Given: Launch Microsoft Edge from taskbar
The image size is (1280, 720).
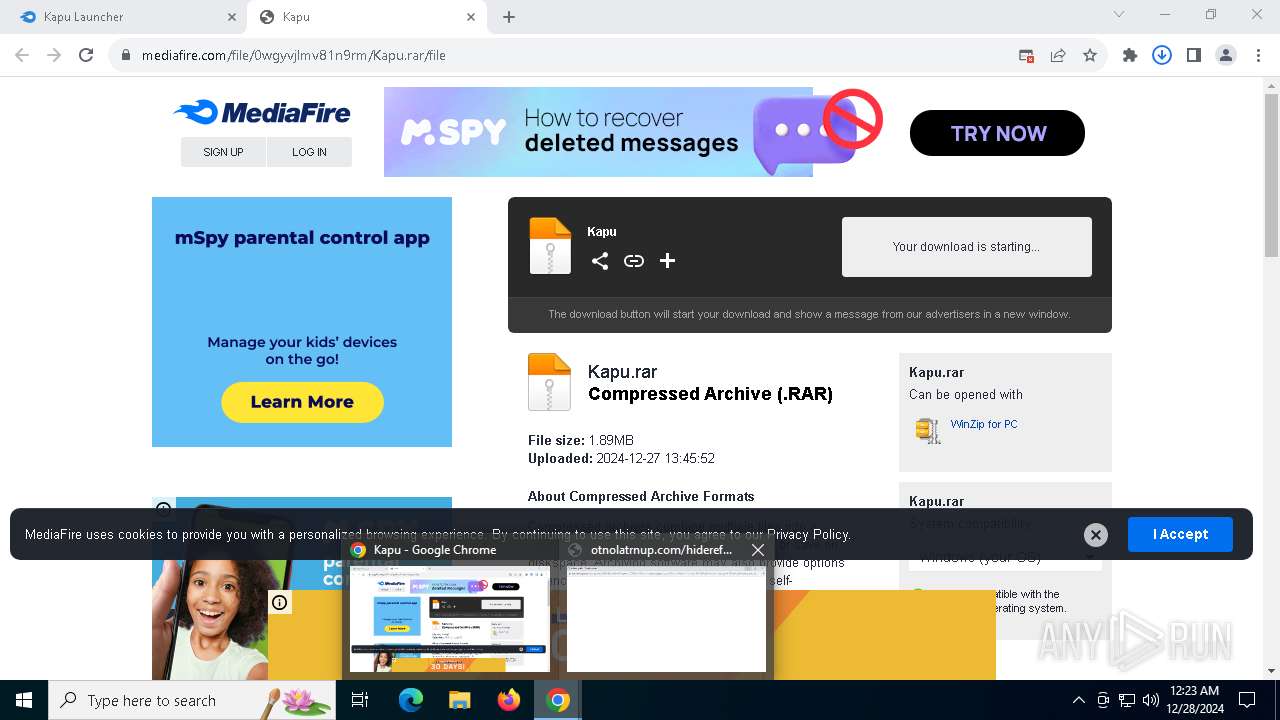Looking at the screenshot, I should (x=410, y=700).
